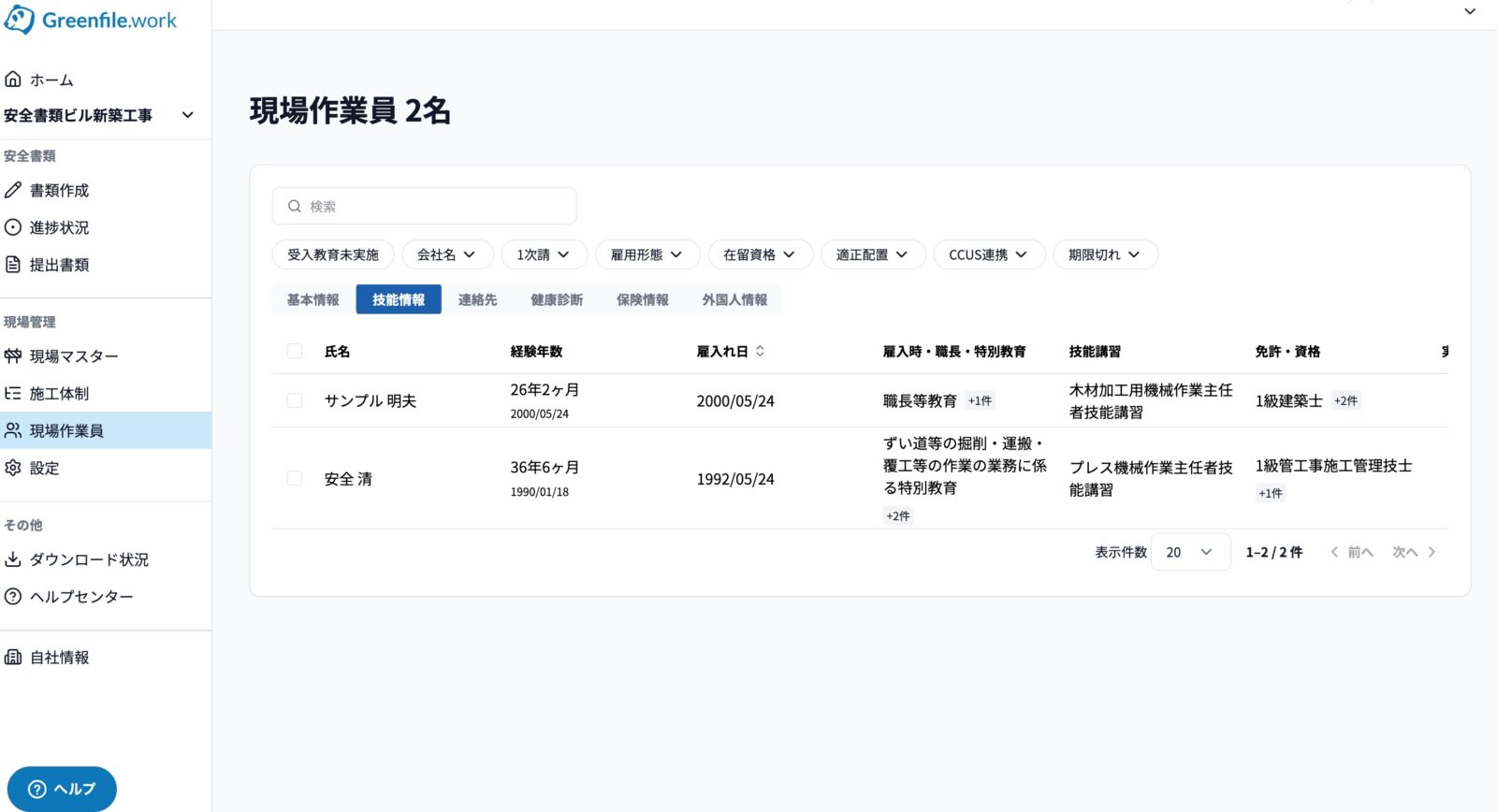The image size is (1497, 812).
Task: Click 木材加工用機械作業主任者技能講習 cell
Action: pos(1151,400)
